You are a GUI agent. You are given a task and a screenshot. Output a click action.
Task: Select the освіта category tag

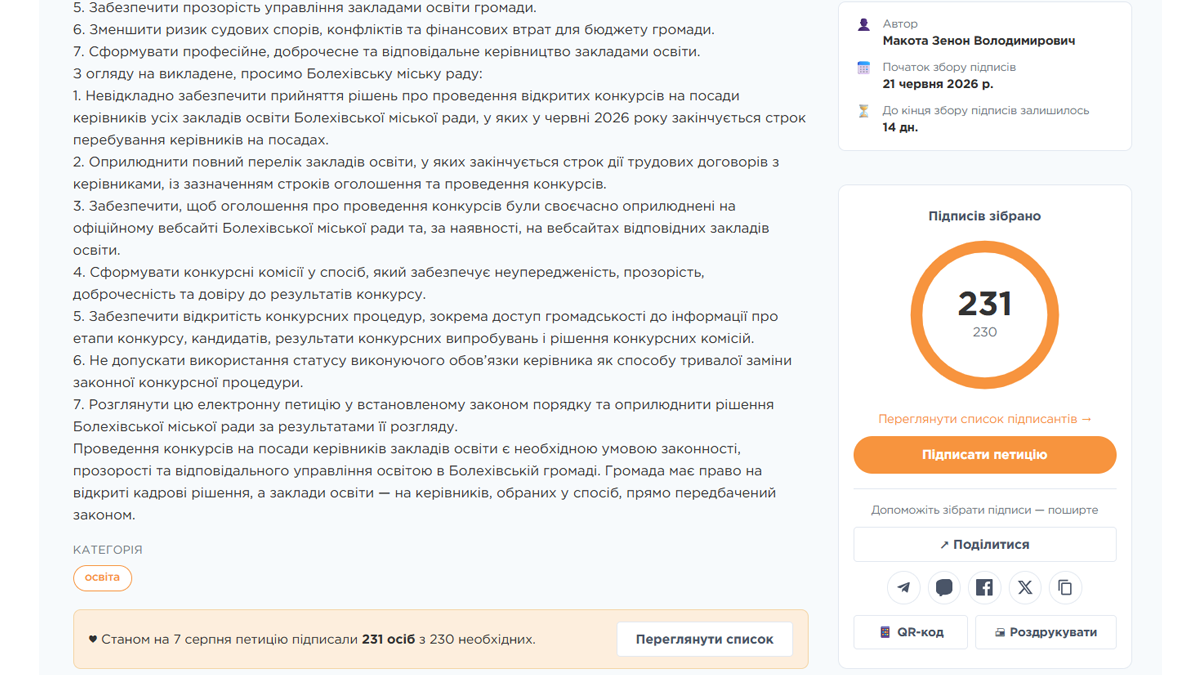click(x=102, y=577)
